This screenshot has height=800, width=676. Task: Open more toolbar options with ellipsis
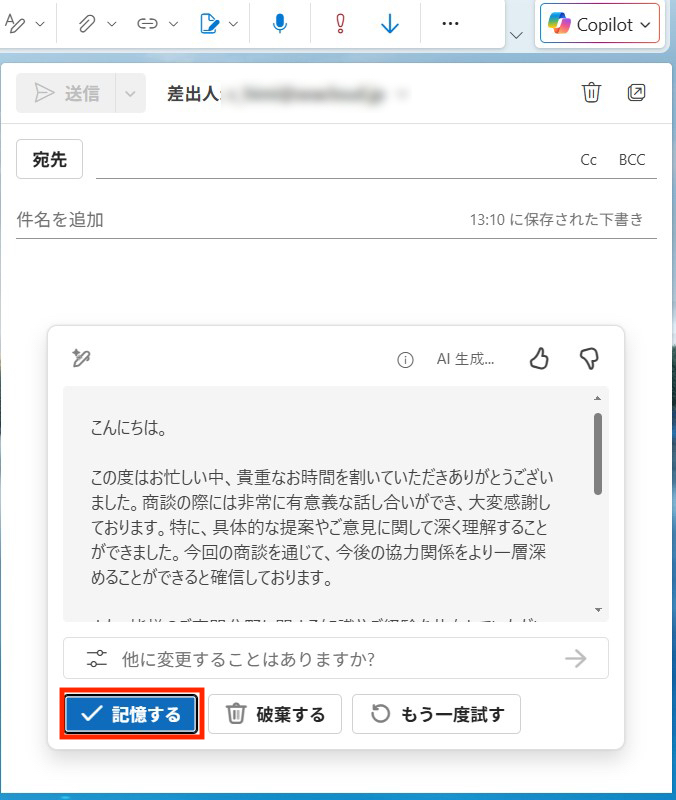[450, 23]
